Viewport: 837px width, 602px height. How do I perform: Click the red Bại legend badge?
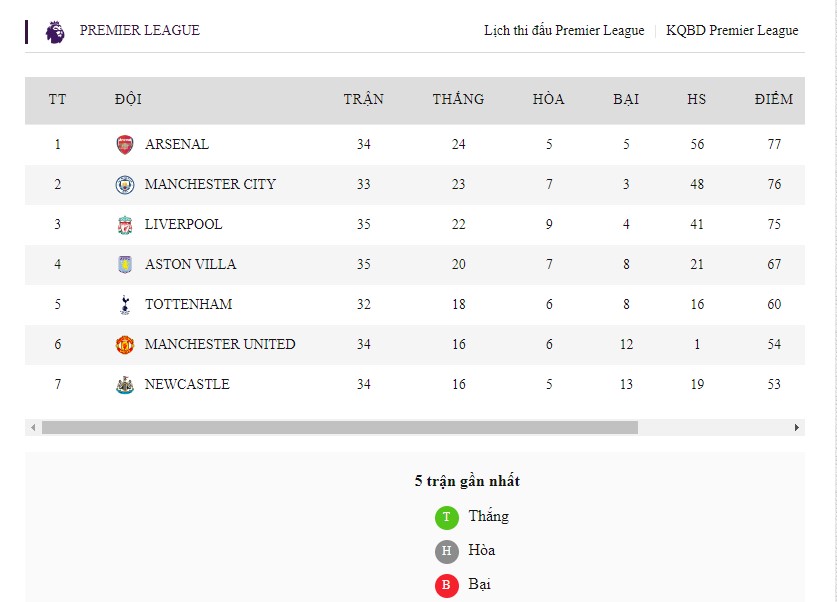pyautogui.click(x=446, y=585)
